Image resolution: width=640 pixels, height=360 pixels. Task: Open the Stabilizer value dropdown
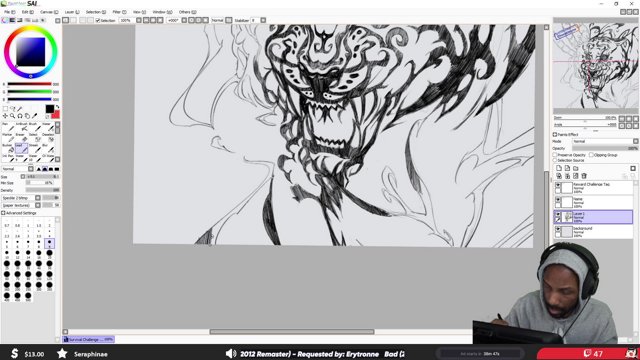(263, 20)
